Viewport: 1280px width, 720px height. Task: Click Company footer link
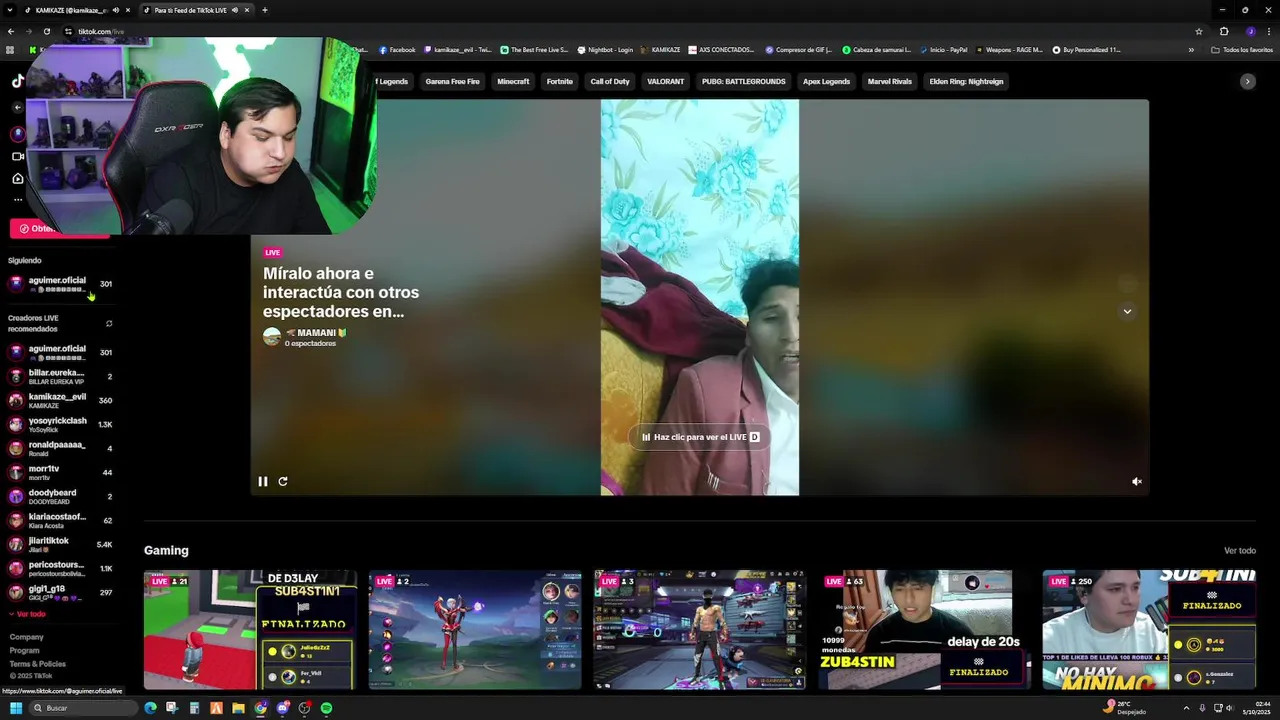coord(26,637)
